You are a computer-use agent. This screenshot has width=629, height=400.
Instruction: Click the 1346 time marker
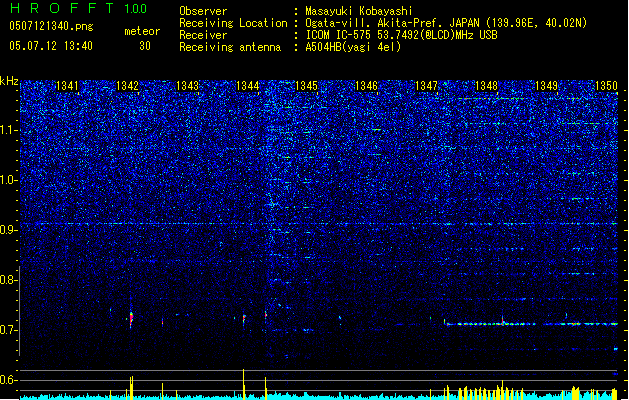(x=366, y=86)
